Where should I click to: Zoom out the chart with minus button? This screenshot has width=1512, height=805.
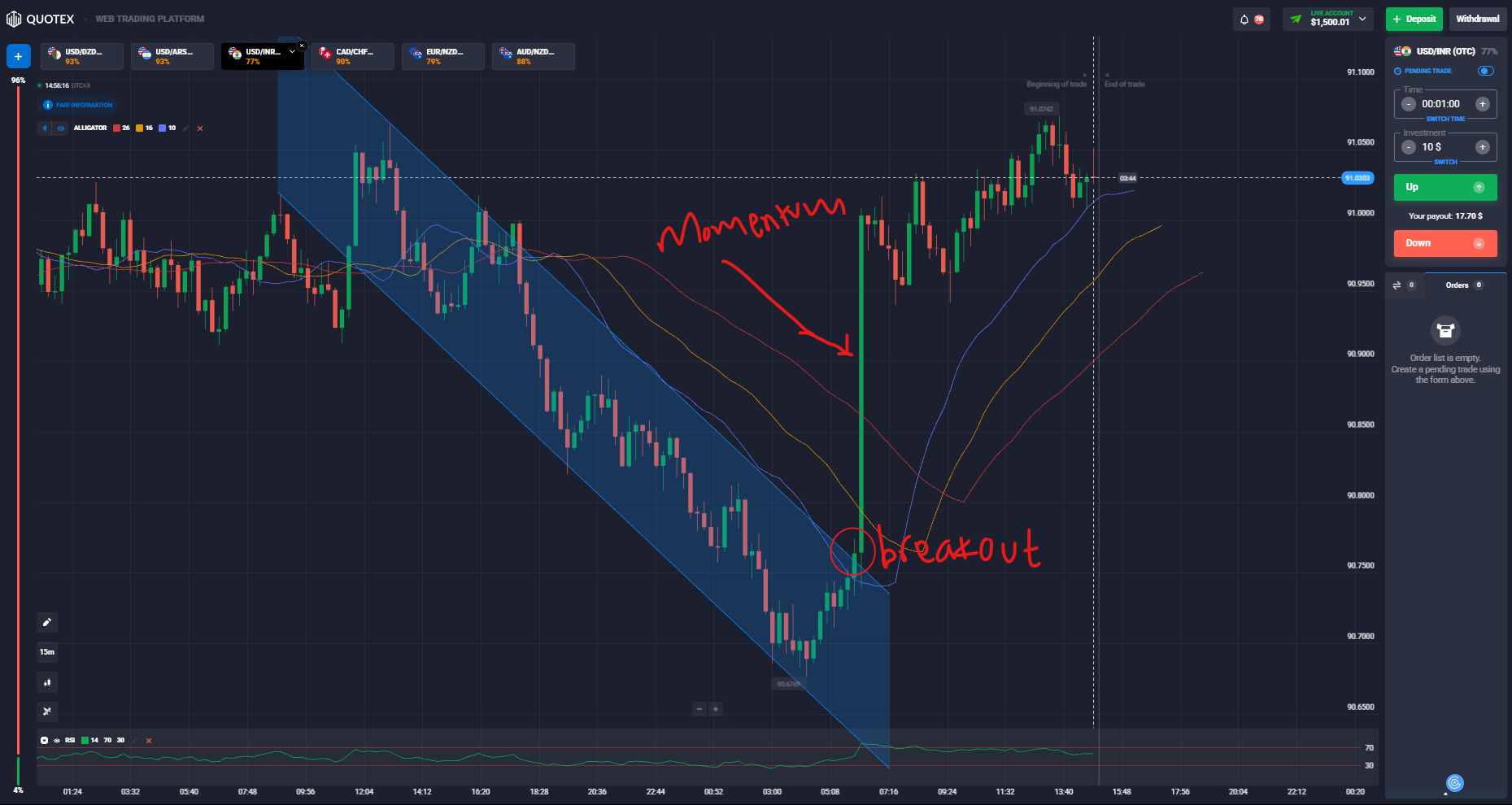click(699, 709)
